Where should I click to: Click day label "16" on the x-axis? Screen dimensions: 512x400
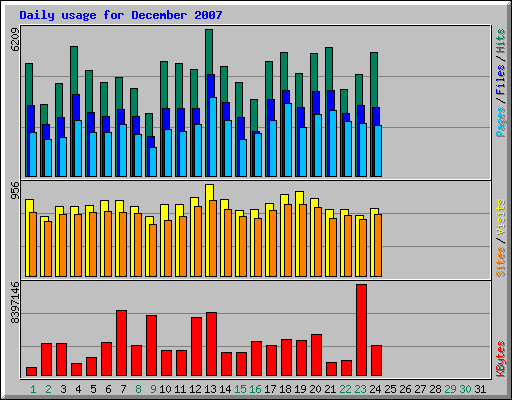point(255,389)
